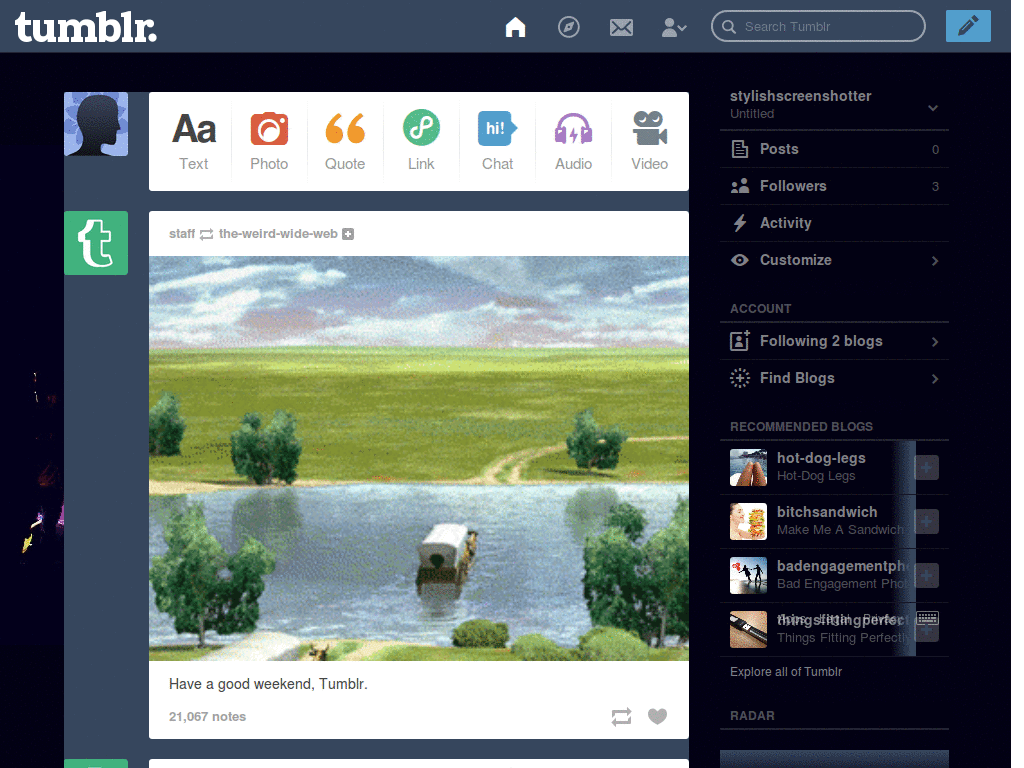Image resolution: width=1024 pixels, height=768 pixels.
Task: Expand the stylishscreenshotter blog switcher
Action: [933, 108]
